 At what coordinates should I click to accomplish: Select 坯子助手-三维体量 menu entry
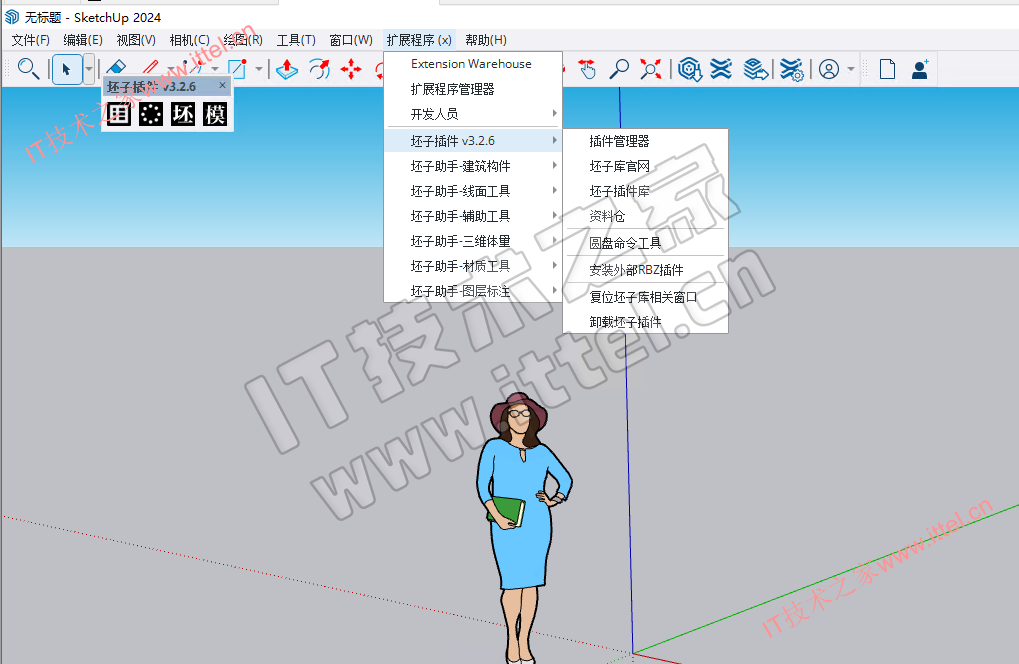(x=472, y=241)
